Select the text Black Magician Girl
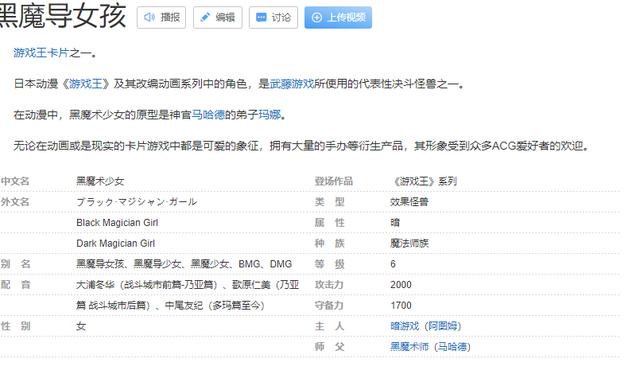 [x=117, y=222]
